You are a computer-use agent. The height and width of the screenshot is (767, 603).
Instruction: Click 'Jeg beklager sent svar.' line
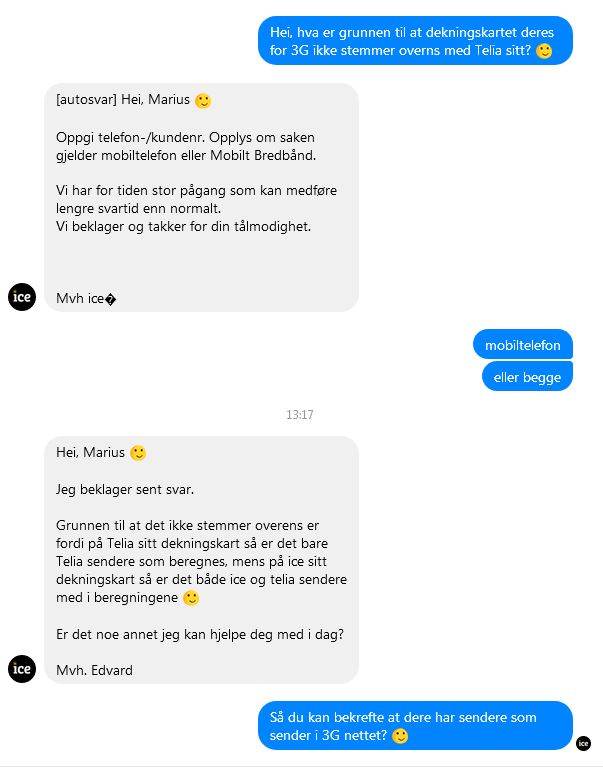coord(125,489)
